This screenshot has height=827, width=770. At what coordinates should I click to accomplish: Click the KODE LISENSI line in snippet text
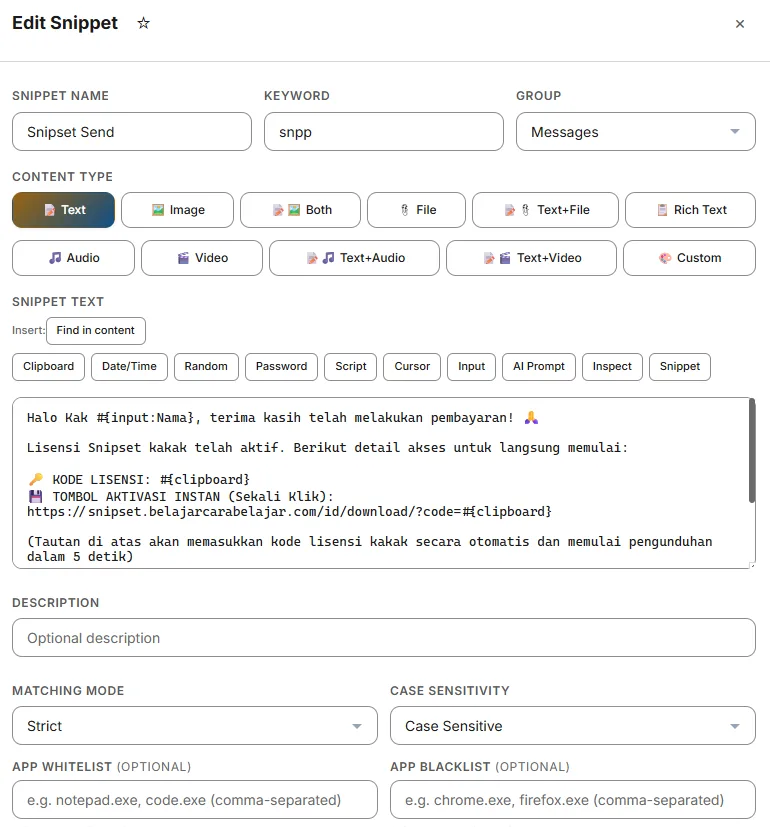click(x=138, y=479)
